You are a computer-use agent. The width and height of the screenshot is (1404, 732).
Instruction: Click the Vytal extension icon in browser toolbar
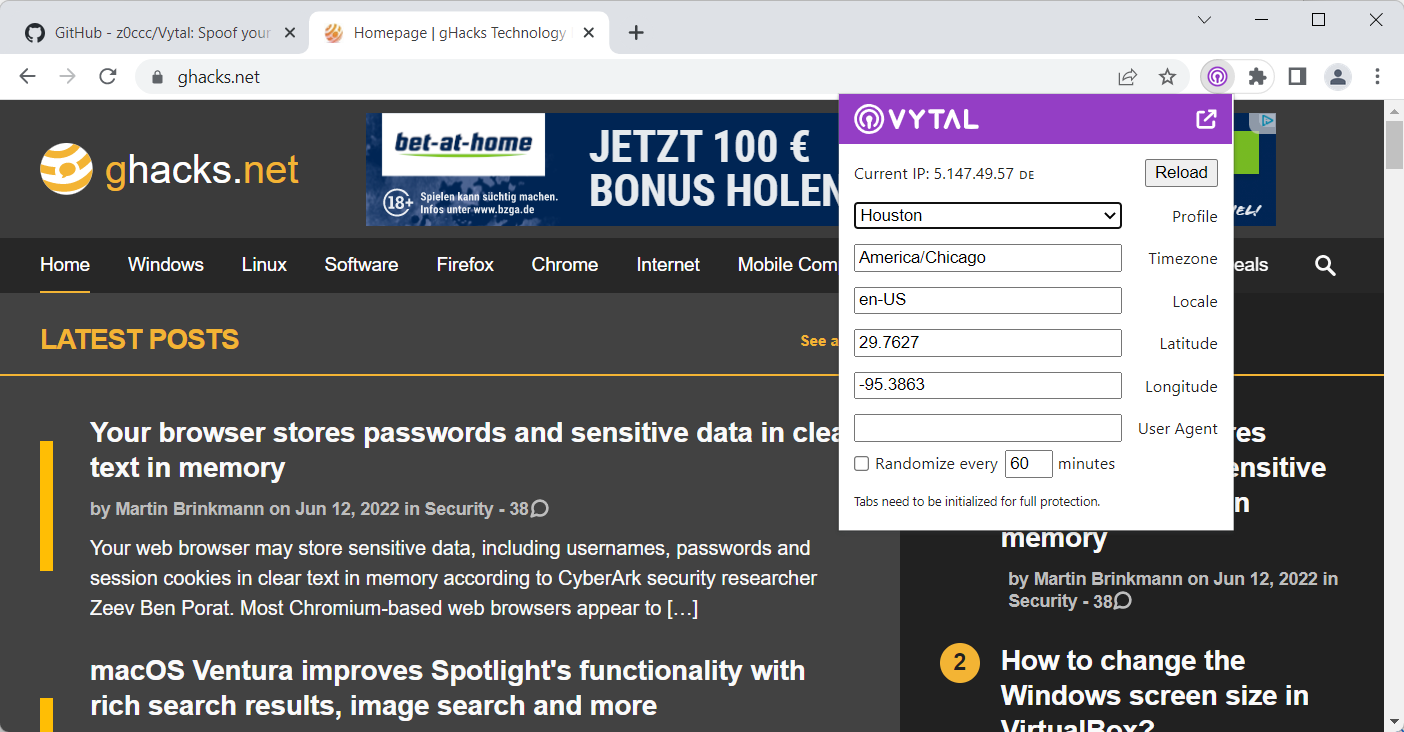coord(1217,76)
